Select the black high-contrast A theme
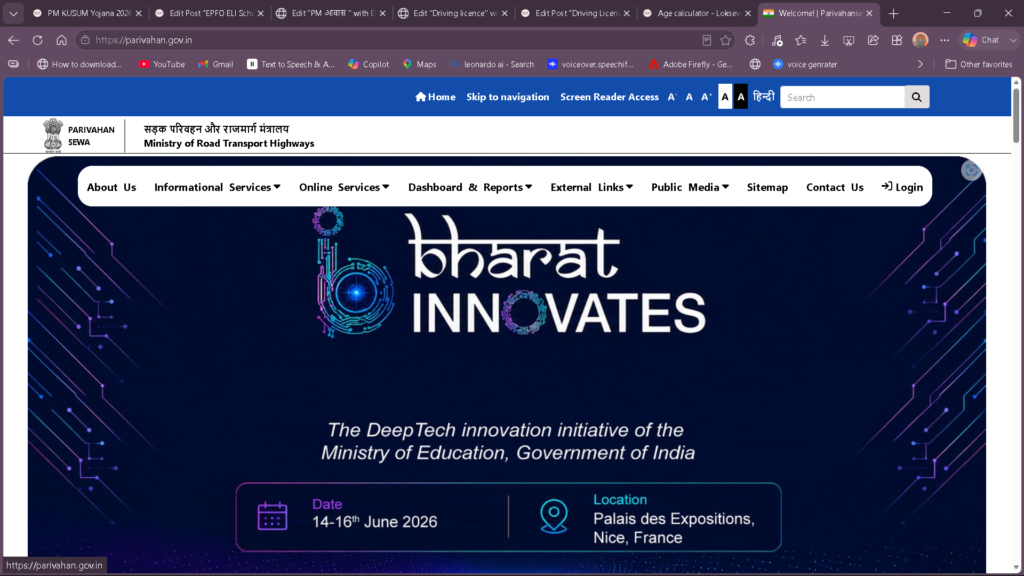This screenshot has height=576, width=1024. pyautogui.click(x=741, y=97)
